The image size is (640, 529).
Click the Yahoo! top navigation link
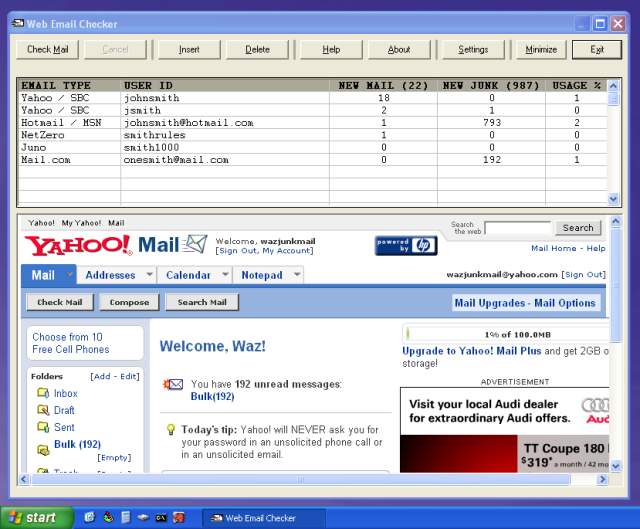click(42, 223)
